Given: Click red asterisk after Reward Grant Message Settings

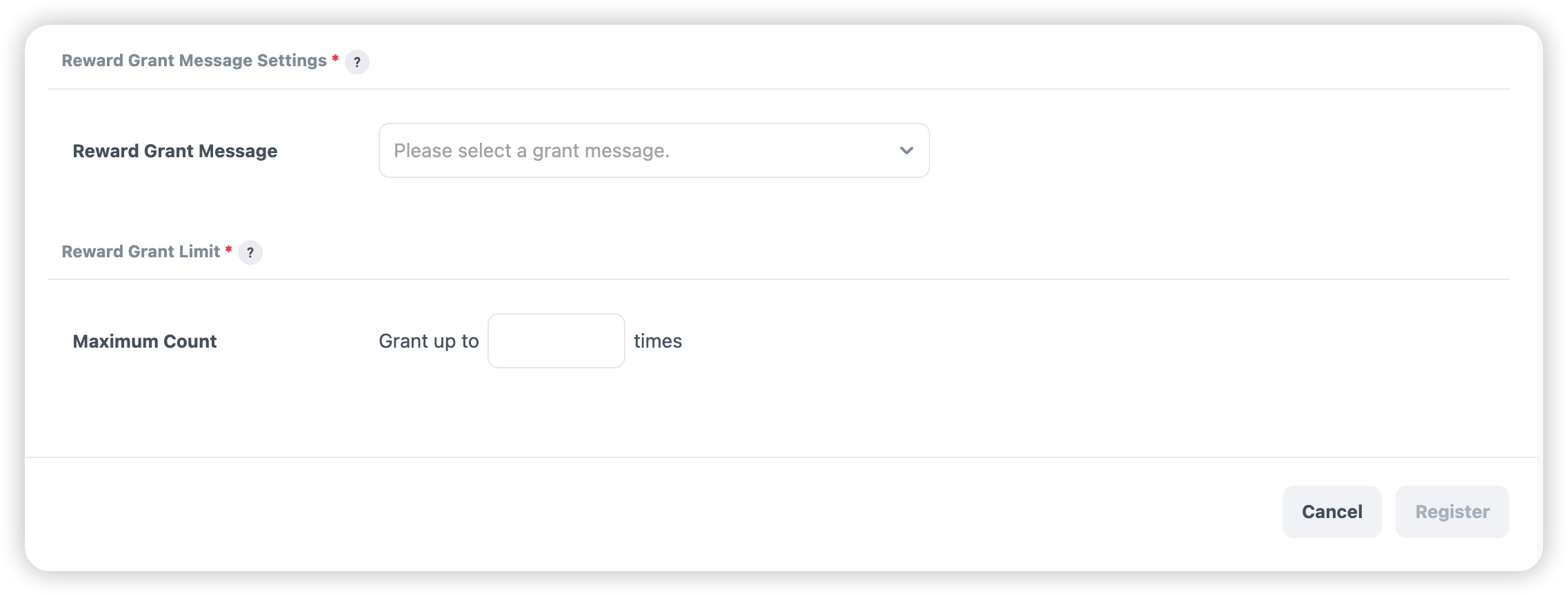Looking at the screenshot, I should coord(335,59).
